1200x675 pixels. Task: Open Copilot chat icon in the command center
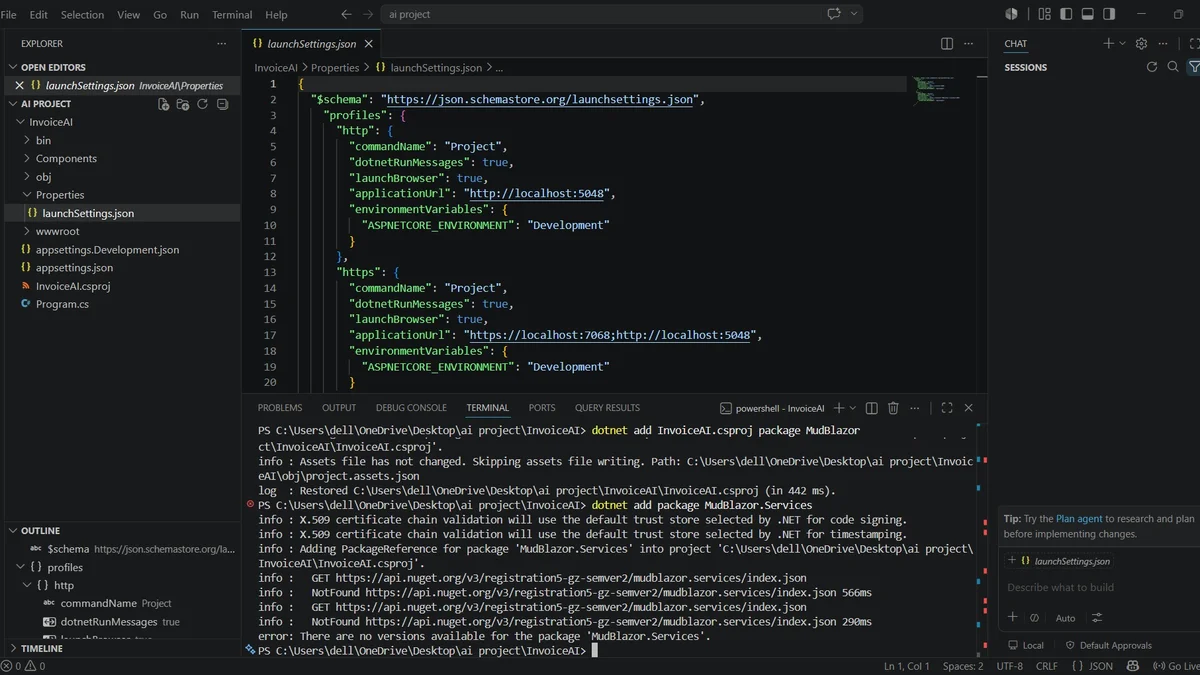coord(834,14)
